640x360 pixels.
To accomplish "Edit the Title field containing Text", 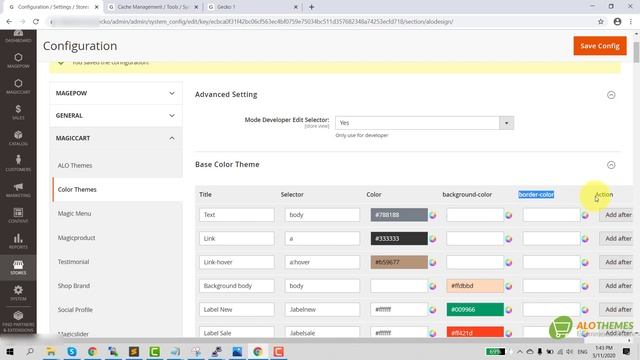I will (x=237, y=215).
